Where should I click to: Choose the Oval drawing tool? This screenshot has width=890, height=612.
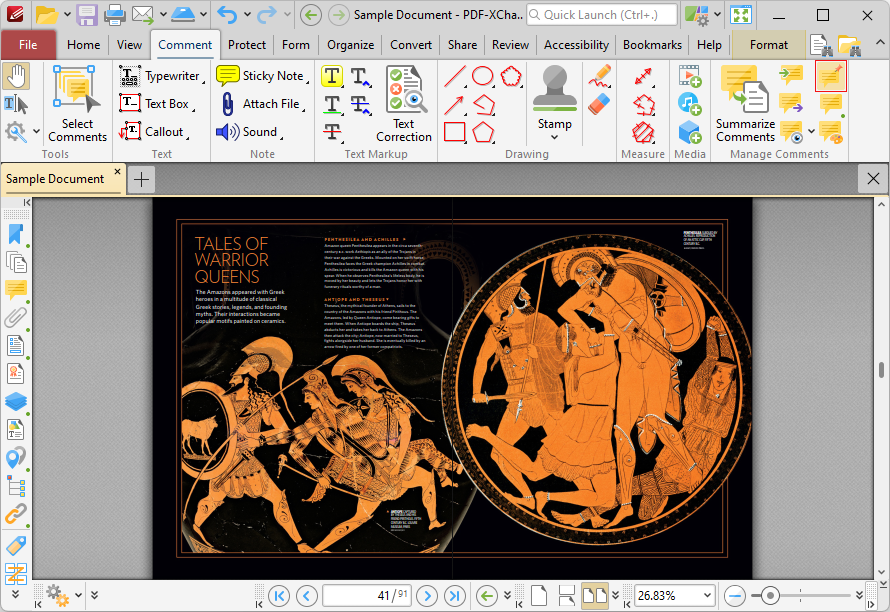pos(482,76)
